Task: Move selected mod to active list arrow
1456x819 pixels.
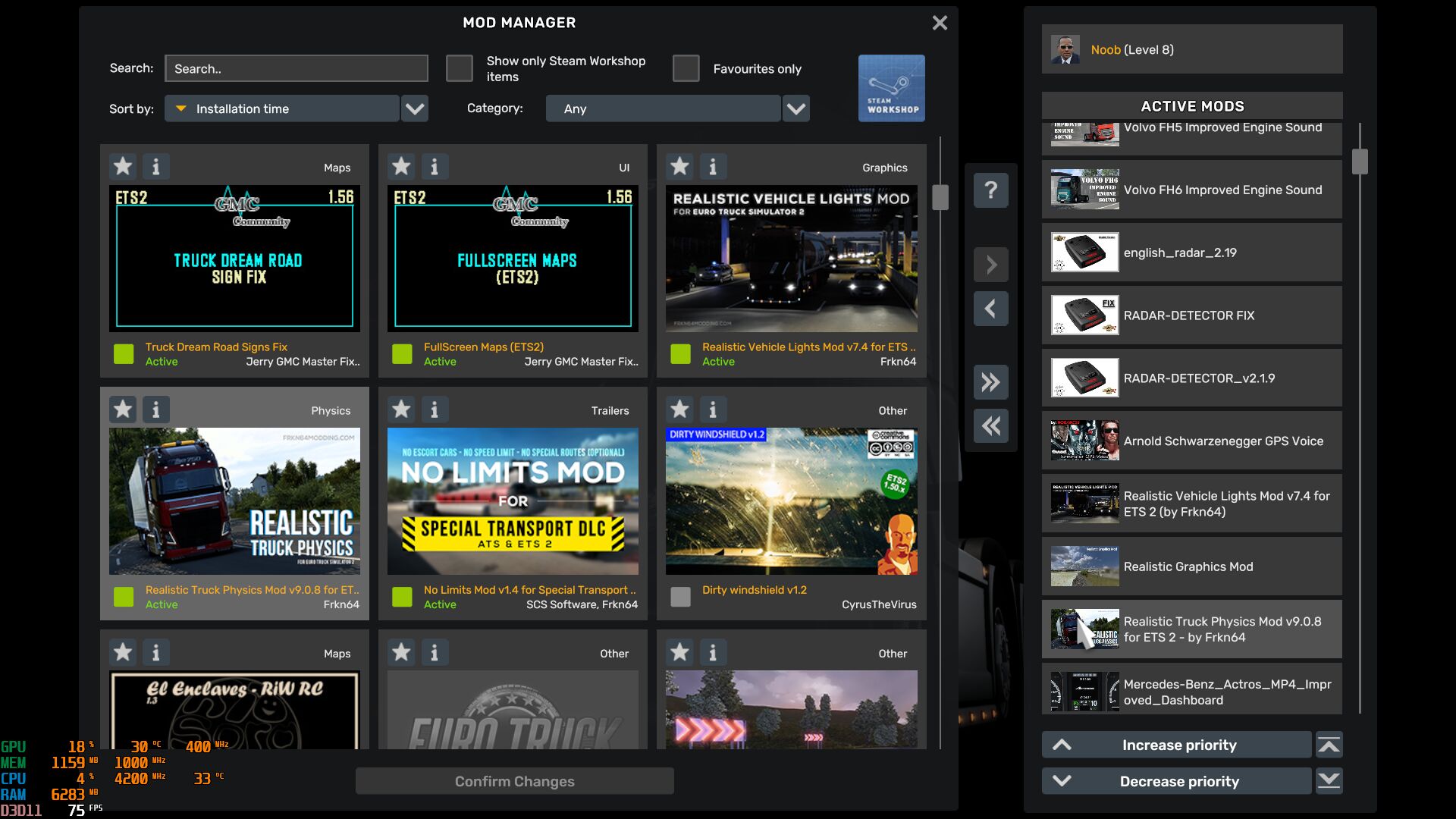Action: 990,265
